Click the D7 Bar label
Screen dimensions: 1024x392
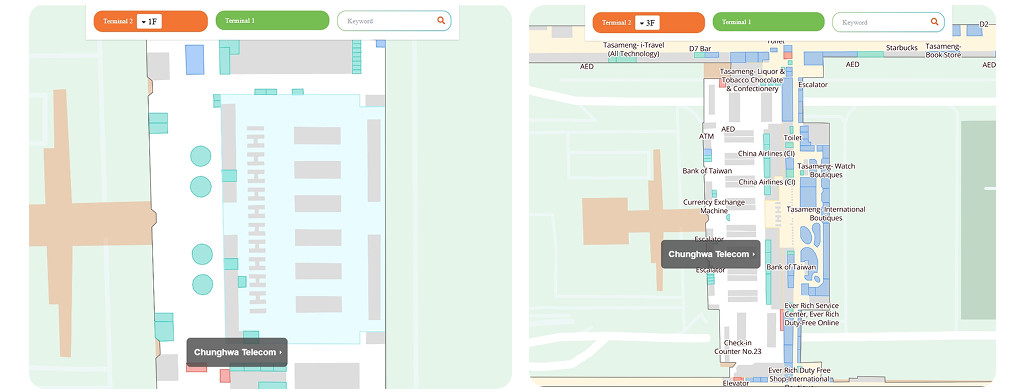tap(700, 48)
